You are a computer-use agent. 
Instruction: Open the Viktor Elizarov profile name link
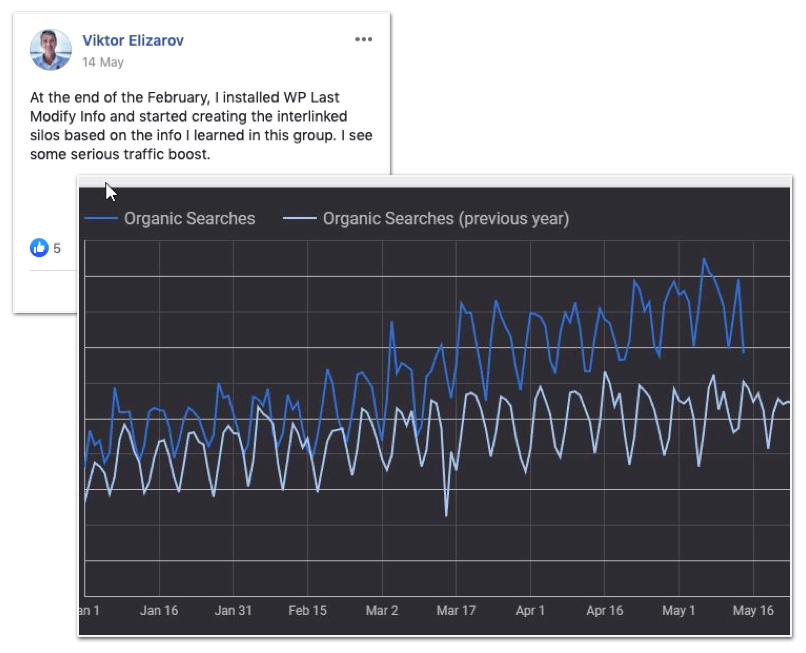[132, 41]
